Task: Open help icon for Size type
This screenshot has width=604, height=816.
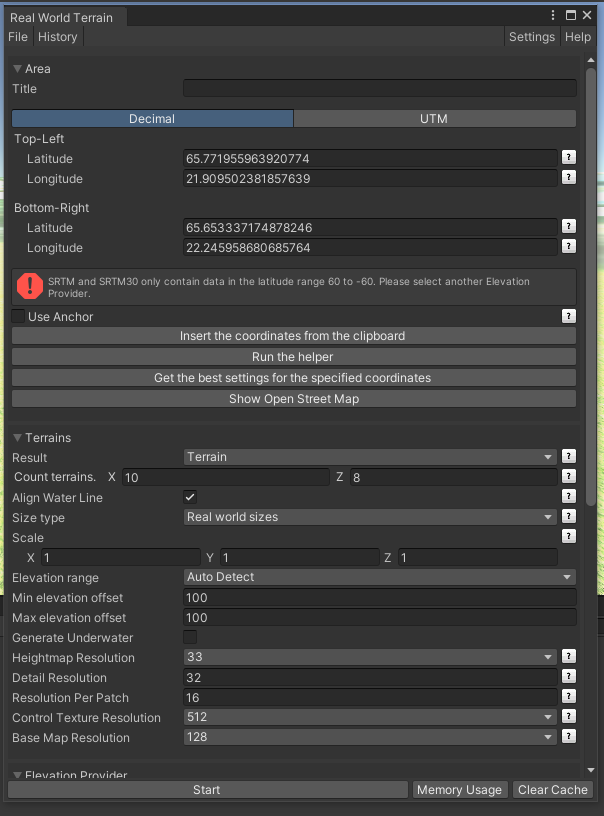Action: [569, 517]
